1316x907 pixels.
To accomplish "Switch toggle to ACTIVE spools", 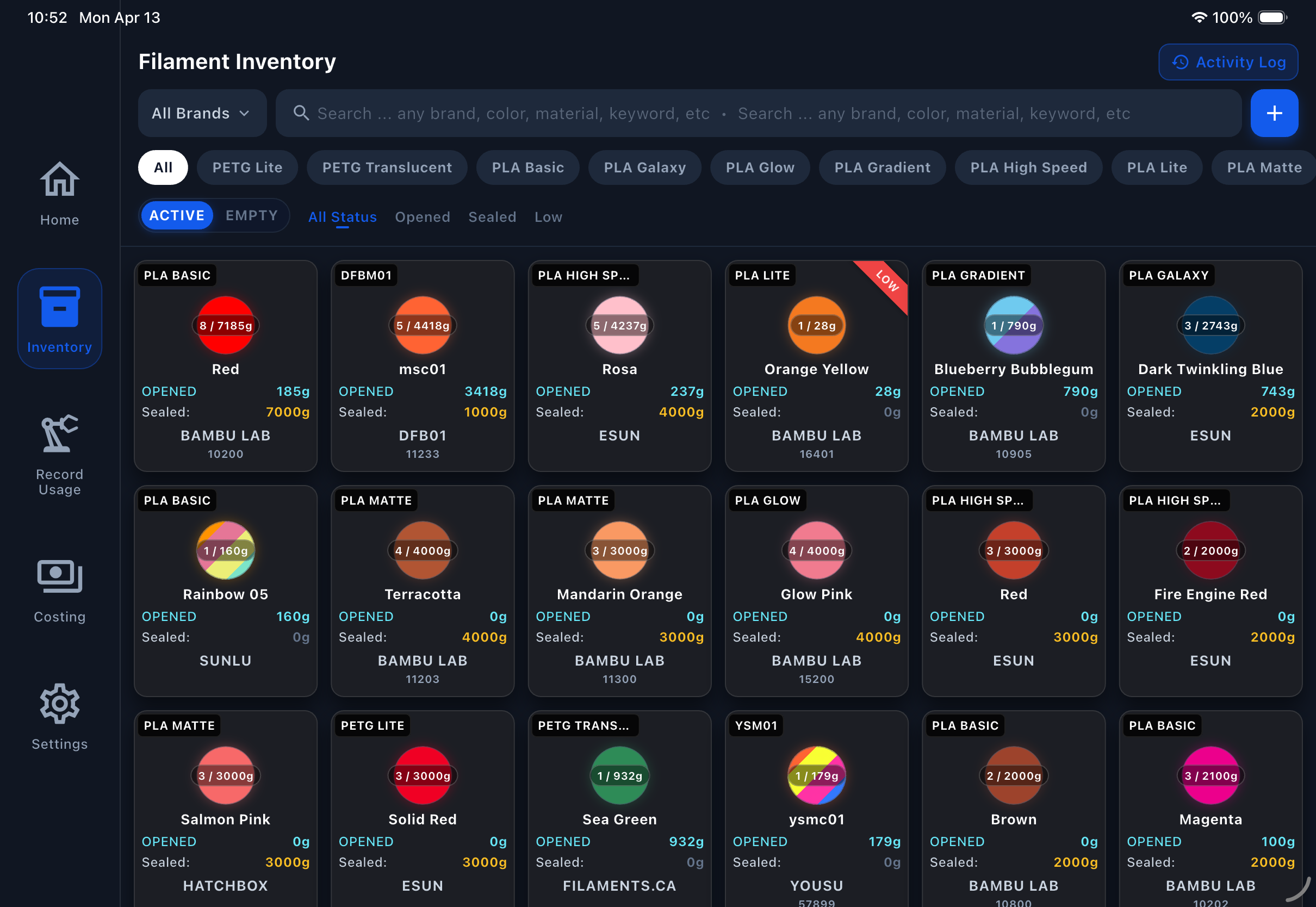I will pos(177,215).
